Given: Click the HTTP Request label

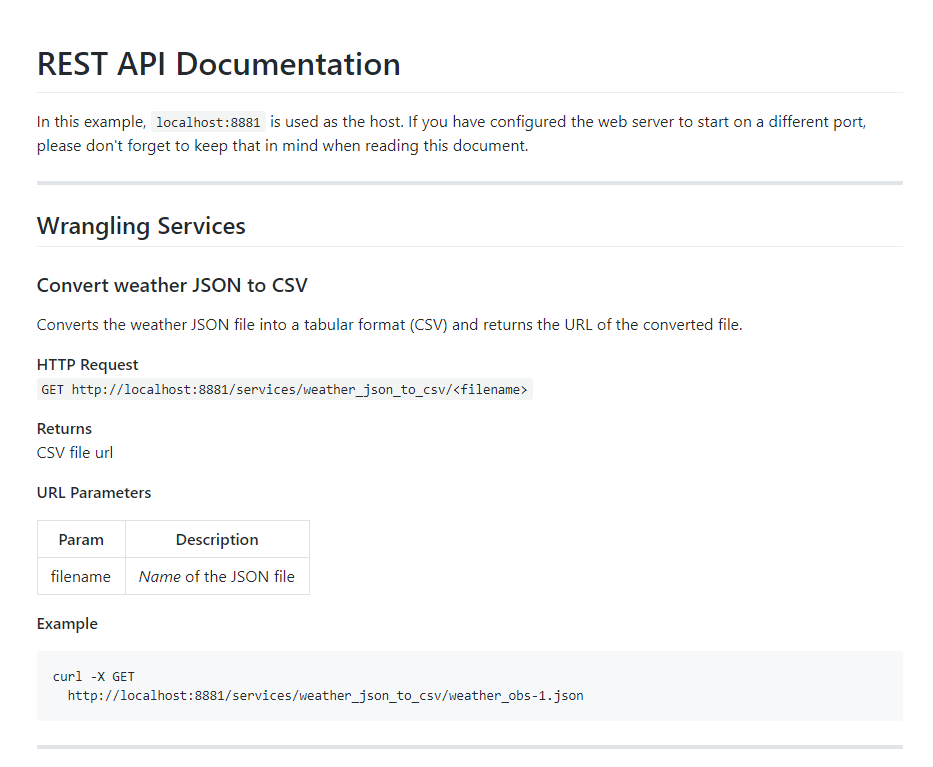Looking at the screenshot, I should point(87,365).
